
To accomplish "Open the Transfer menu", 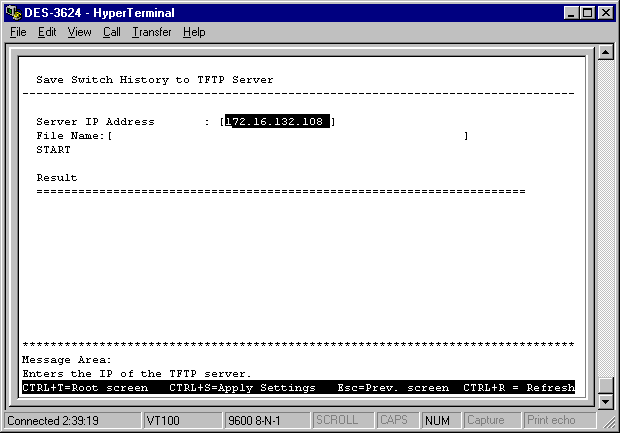I will click(x=151, y=32).
